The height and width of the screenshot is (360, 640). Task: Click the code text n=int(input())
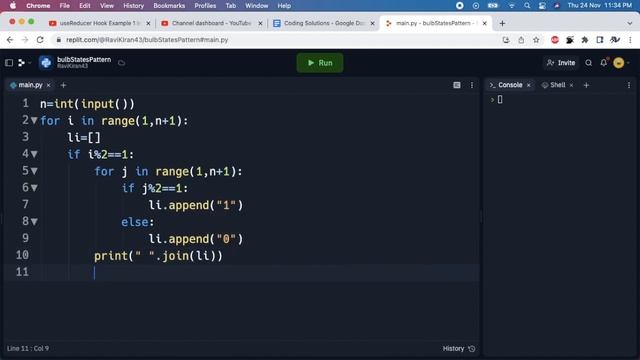(87, 104)
